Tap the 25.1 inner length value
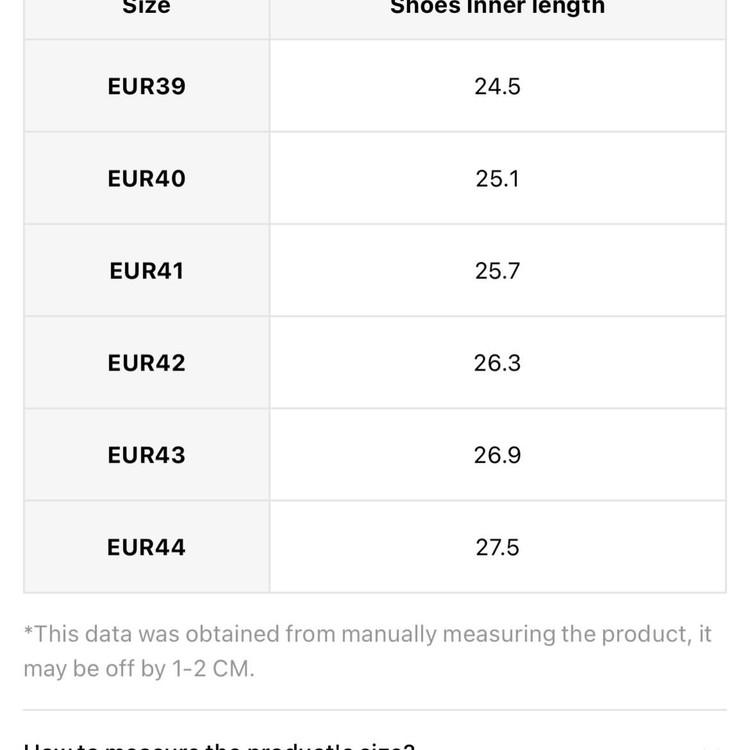Screen dimensions: 750x750 [x=497, y=179]
